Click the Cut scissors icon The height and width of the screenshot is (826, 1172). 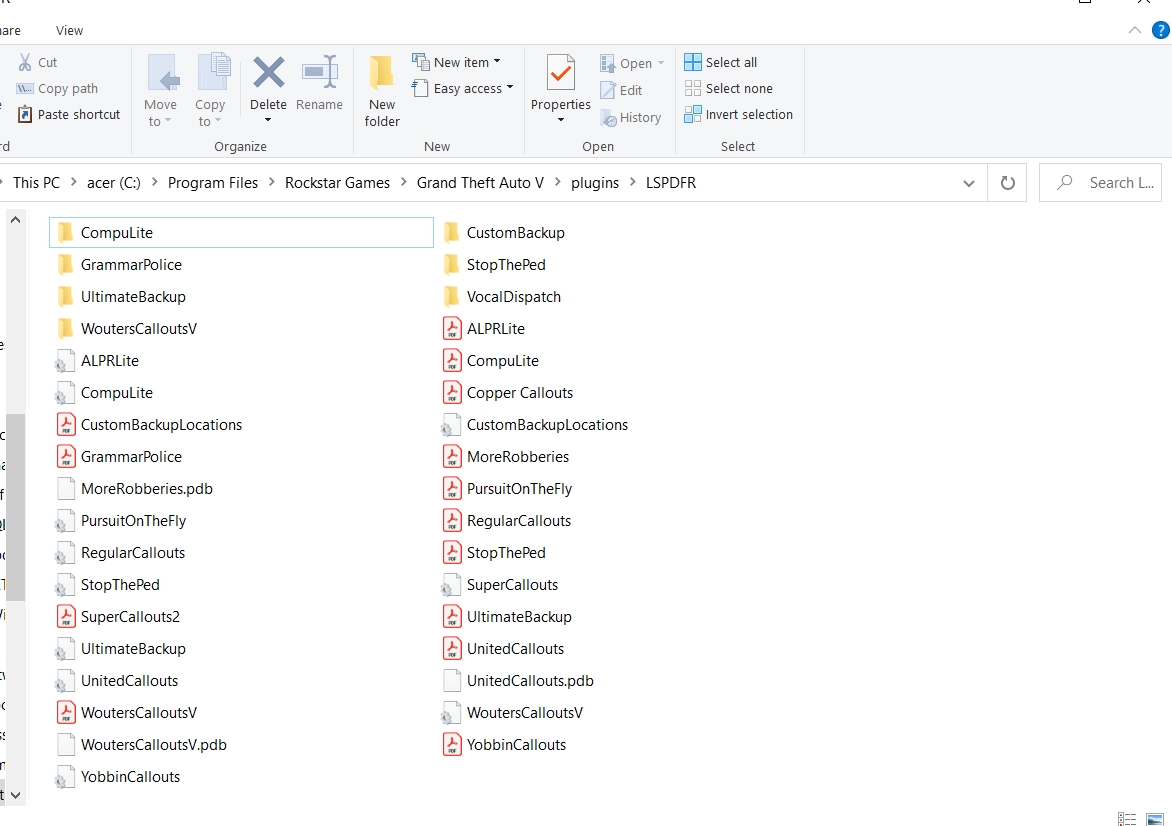click(25, 63)
